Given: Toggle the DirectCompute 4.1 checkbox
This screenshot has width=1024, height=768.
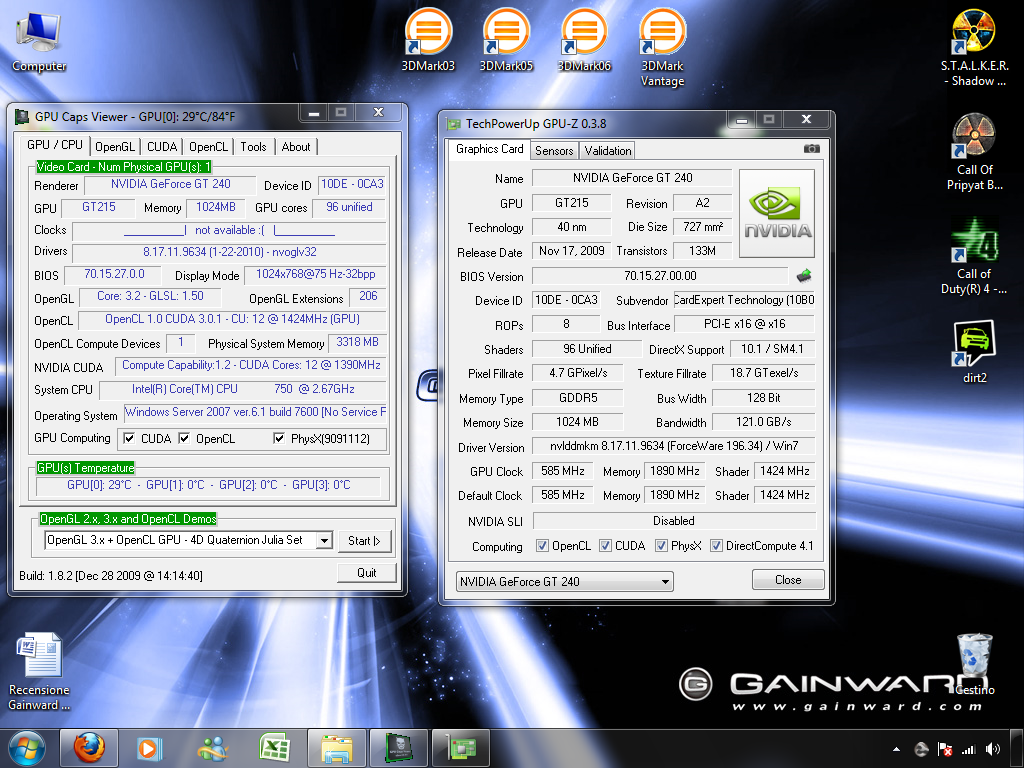Looking at the screenshot, I should pyautogui.click(x=716, y=545).
